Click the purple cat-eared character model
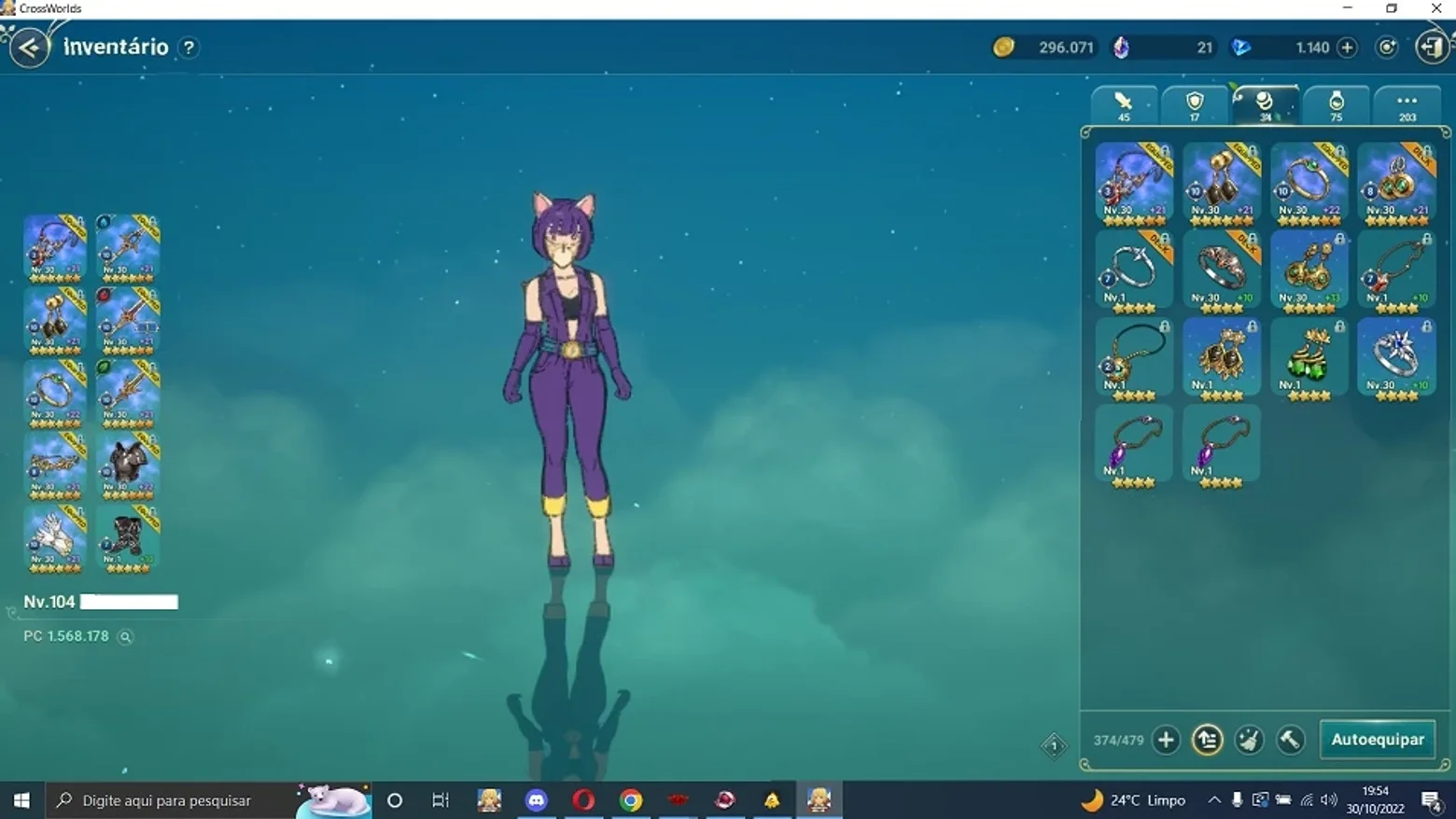This screenshot has height=819, width=1456. [x=567, y=380]
